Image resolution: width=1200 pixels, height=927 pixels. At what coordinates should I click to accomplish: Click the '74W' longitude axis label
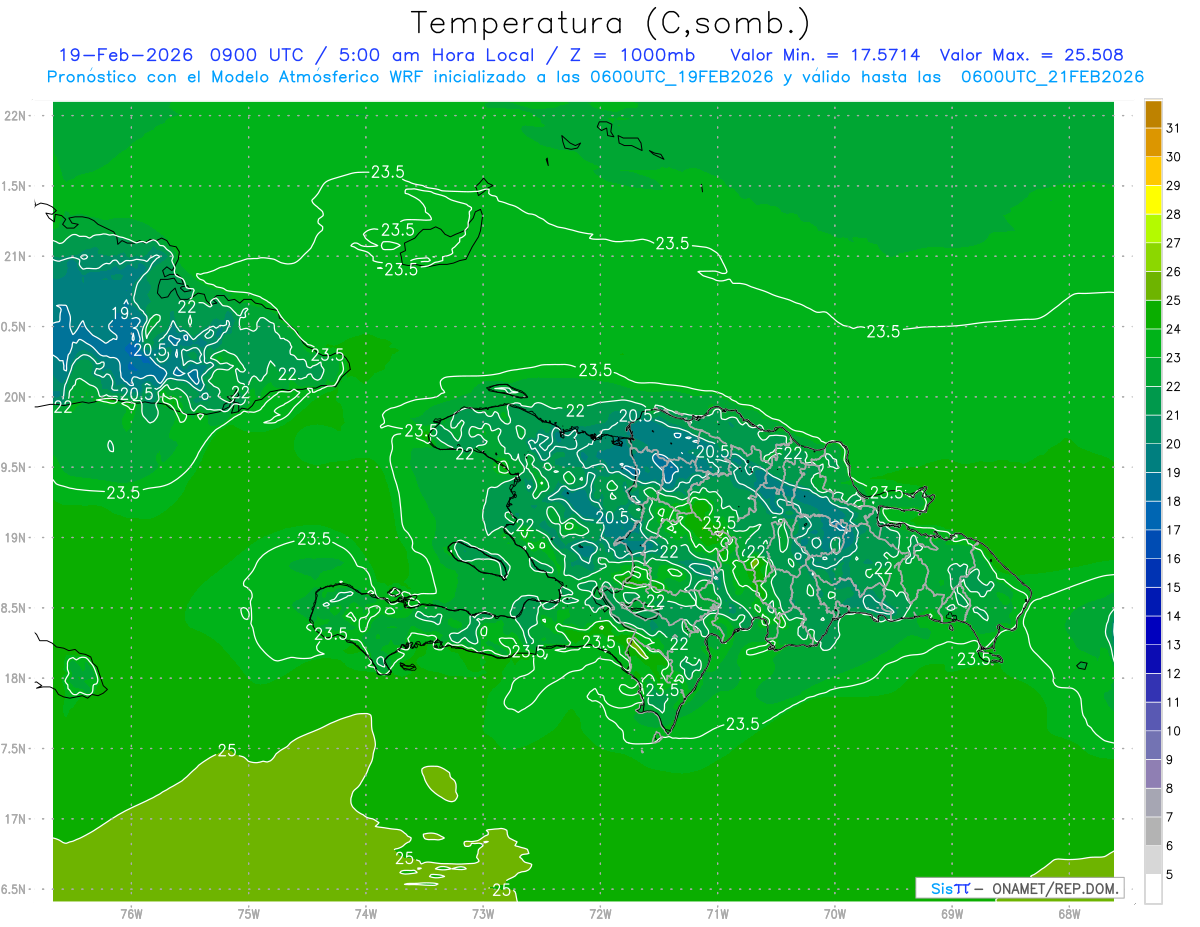pos(366,914)
